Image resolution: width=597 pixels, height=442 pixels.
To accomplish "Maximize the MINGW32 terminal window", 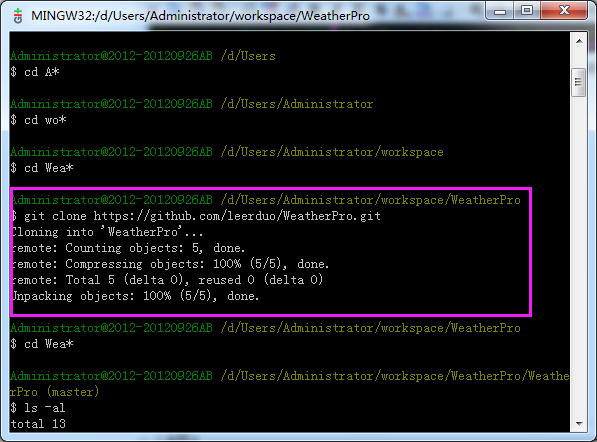I will (527, 11).
